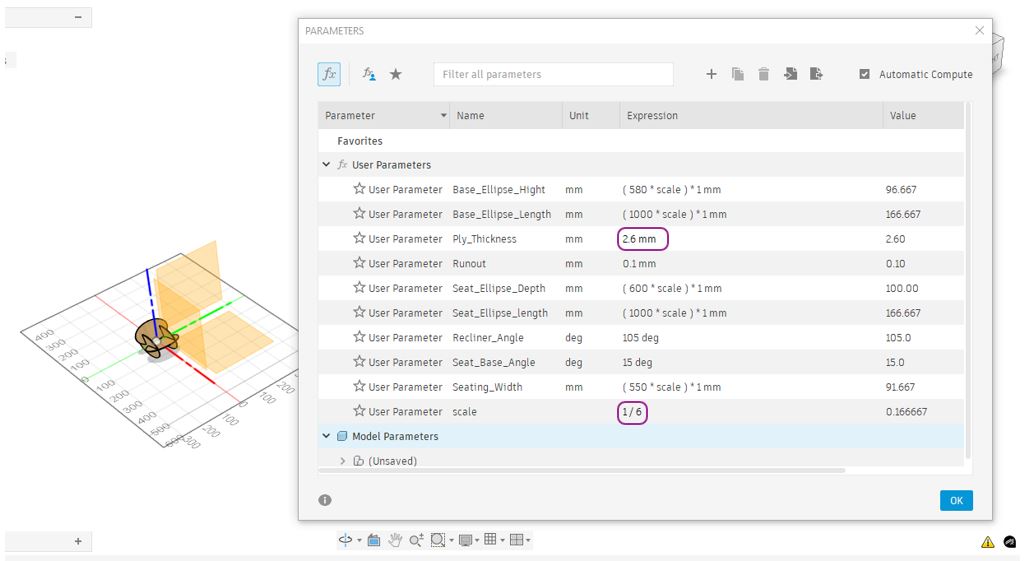Screen dimensions: 1024x561
Task: Click the (Unsaved) document icon
Action: click(x=359, y=461)
